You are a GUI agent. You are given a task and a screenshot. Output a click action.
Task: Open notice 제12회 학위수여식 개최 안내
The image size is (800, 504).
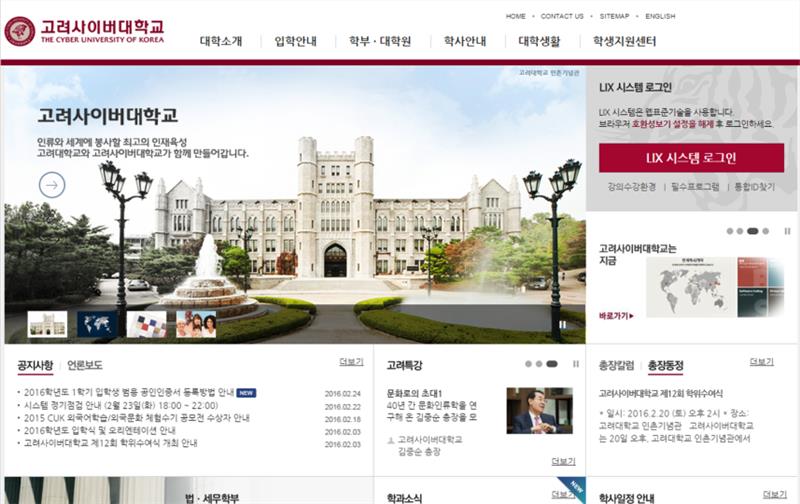click(110, 443)
